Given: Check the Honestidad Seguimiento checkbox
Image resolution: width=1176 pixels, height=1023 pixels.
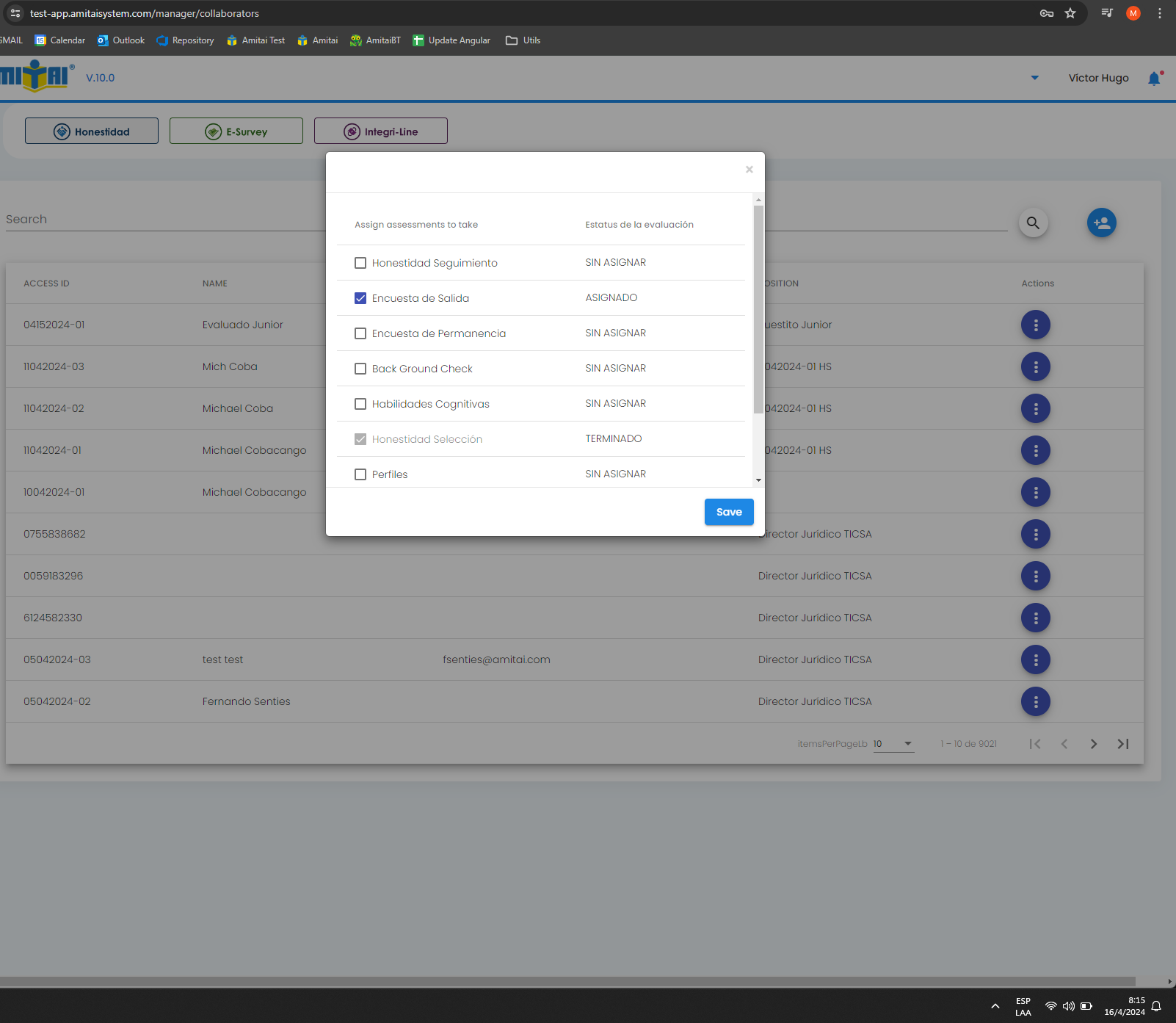Looking at the screenshot, I should coord(360,263).
